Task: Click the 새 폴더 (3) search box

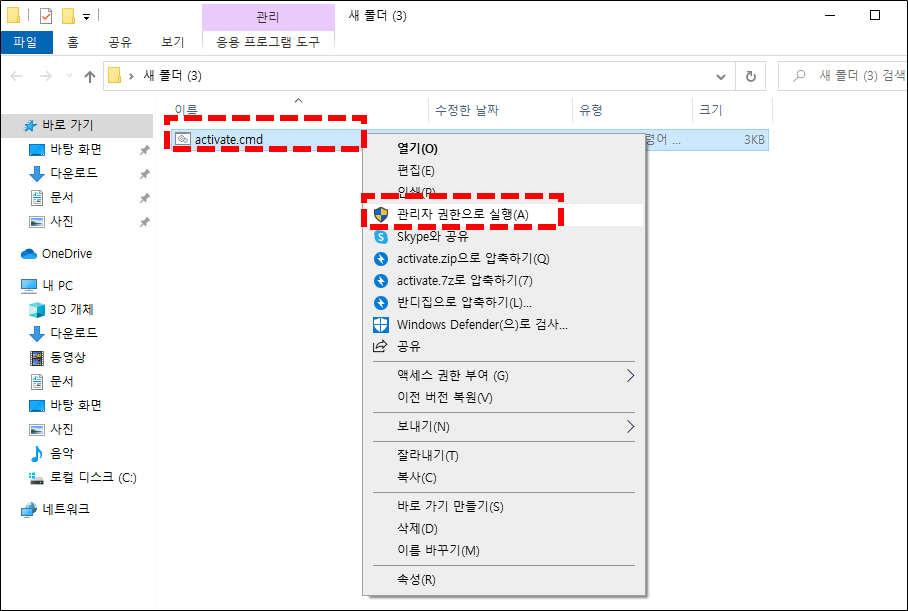Action: point(845,76)
